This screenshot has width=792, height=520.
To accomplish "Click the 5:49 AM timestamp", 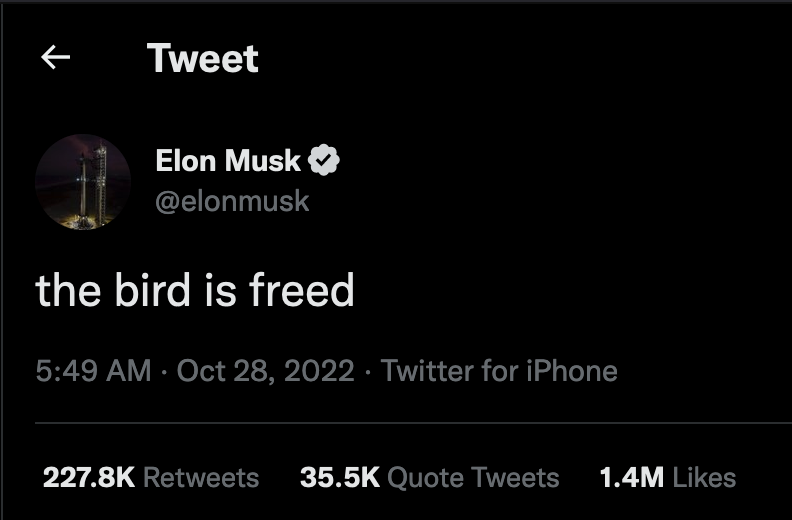I will click(93, 372).
